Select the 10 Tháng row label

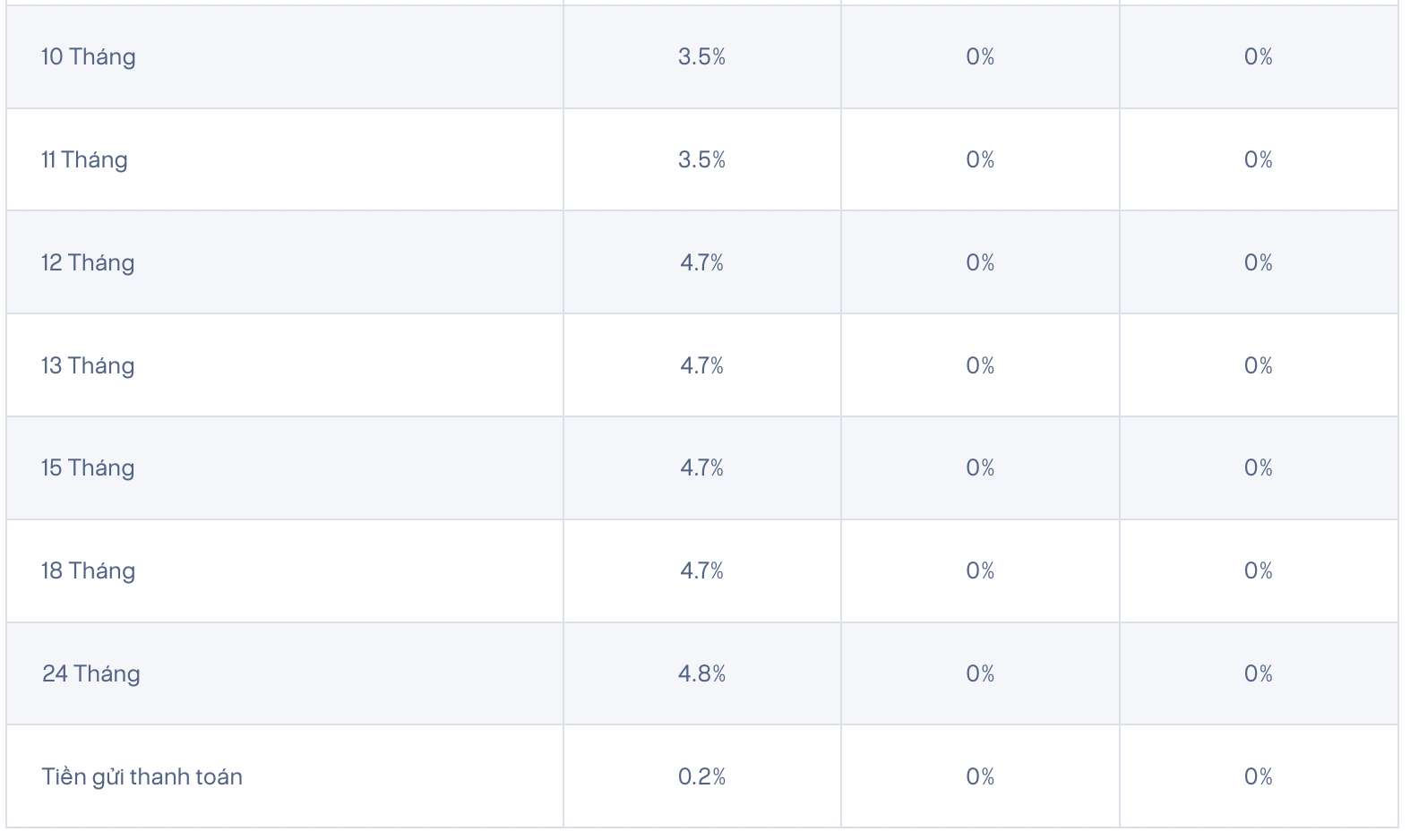pyautogui.click(x=89, y=57)
